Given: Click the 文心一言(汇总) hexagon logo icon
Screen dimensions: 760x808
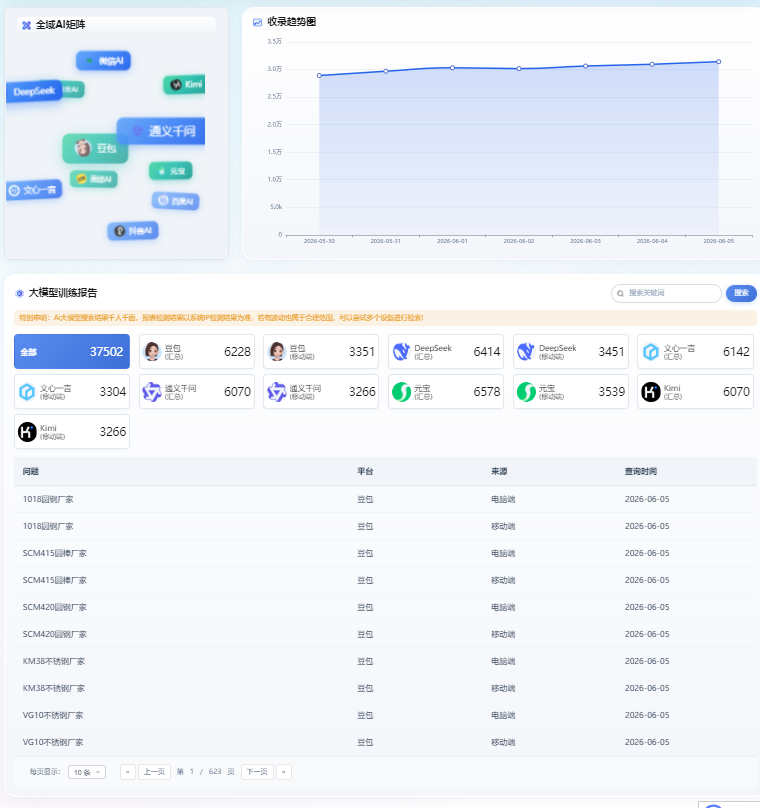Looking at the screenshot, I should click(651, 351).
